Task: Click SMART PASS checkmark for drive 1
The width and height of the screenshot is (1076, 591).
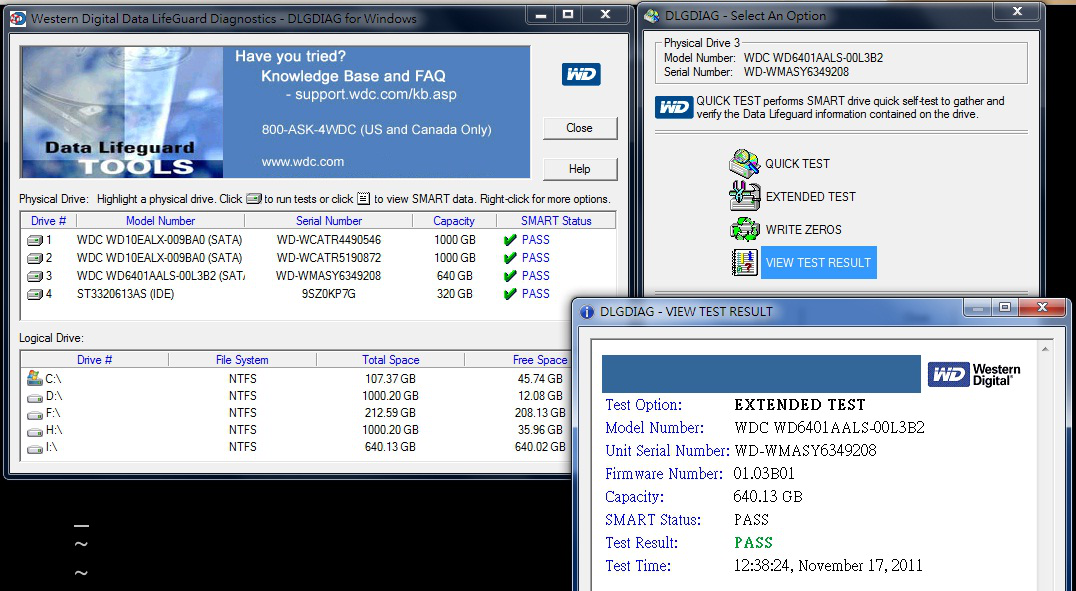Action: click(509, 240)
